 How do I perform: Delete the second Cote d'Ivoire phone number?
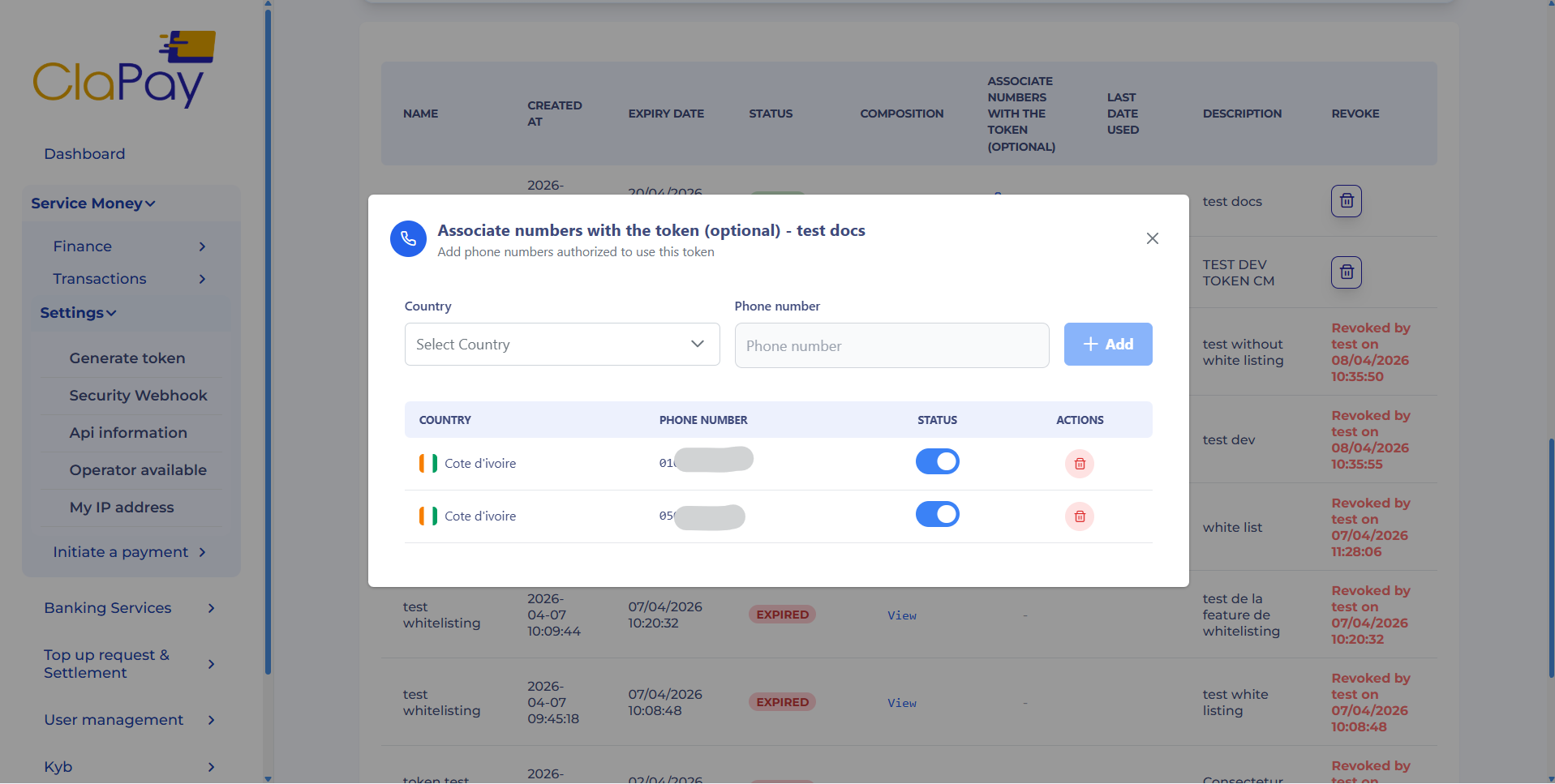pyautogui.click(x=1079, y=516)
